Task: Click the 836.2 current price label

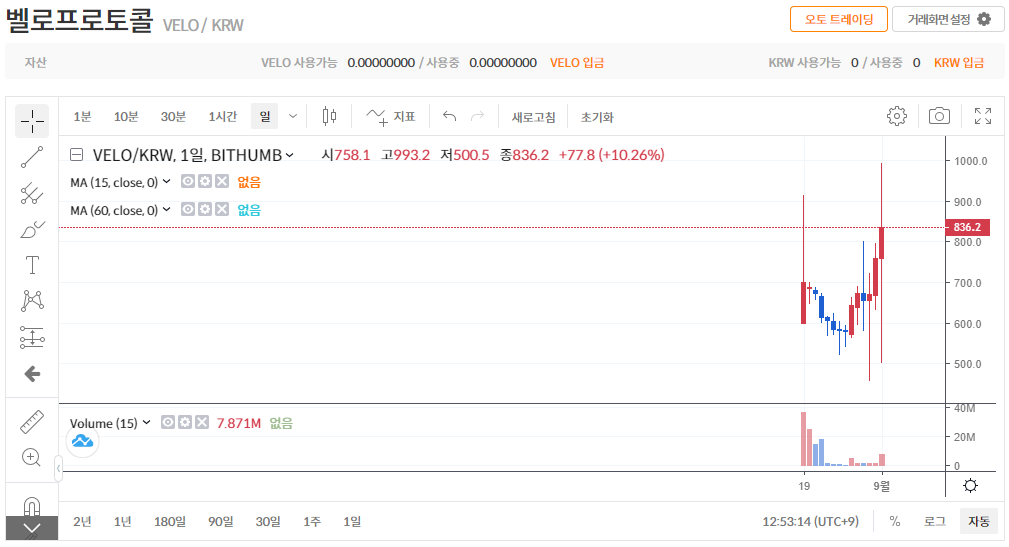Action: (967, 227)
